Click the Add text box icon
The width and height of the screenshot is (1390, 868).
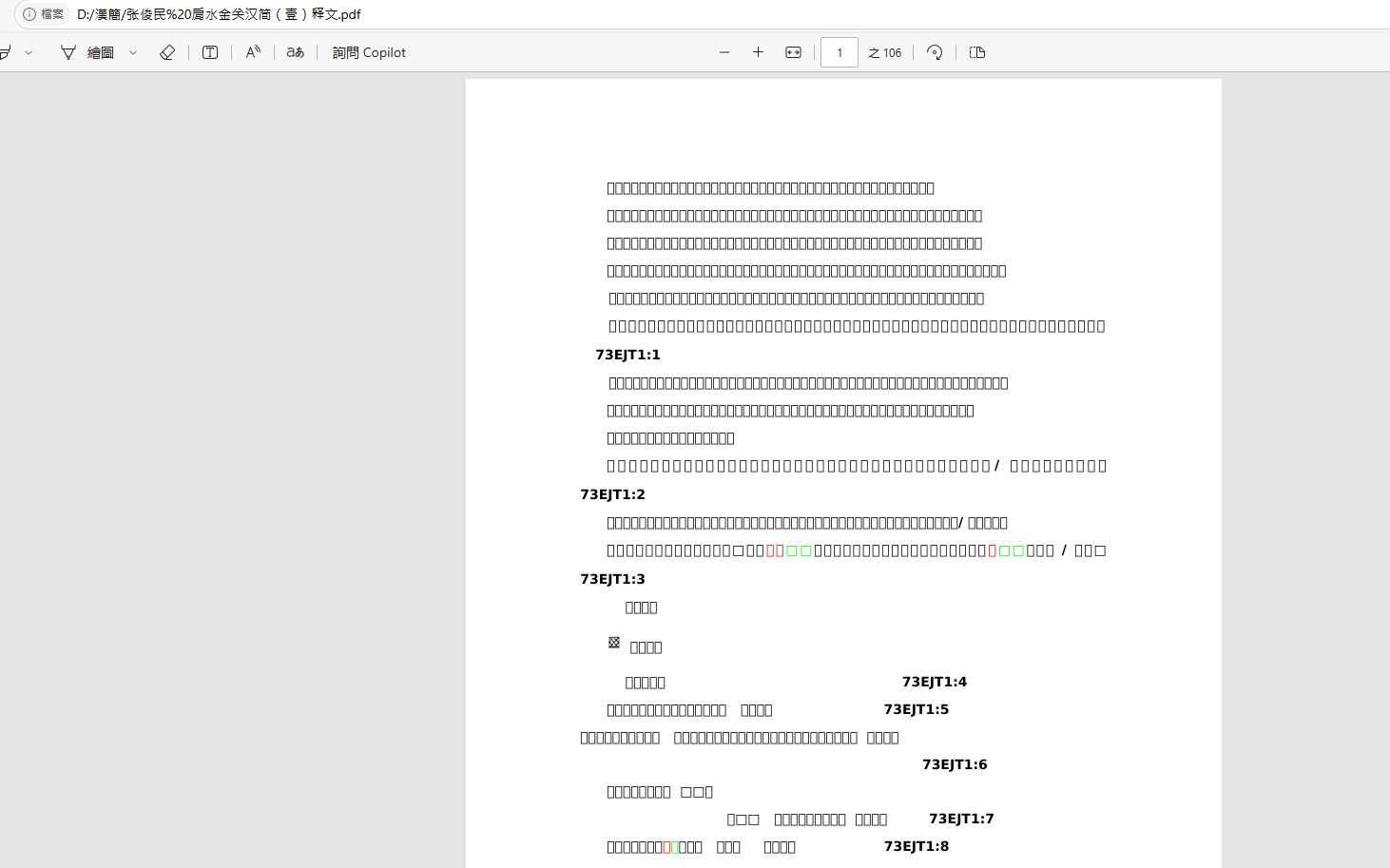click(210, 52)
